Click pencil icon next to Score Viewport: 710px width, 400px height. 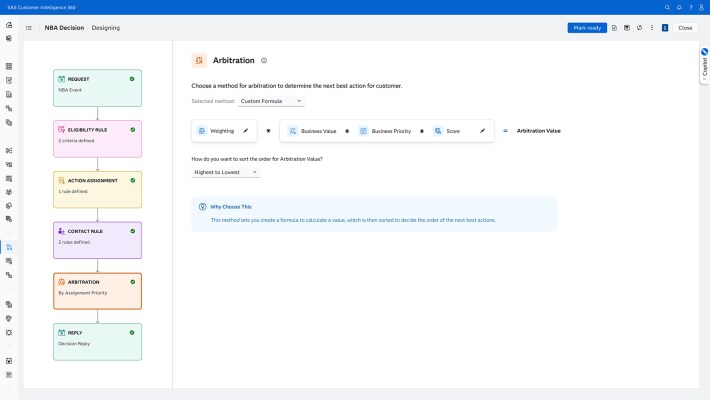(x=483, y=131)
